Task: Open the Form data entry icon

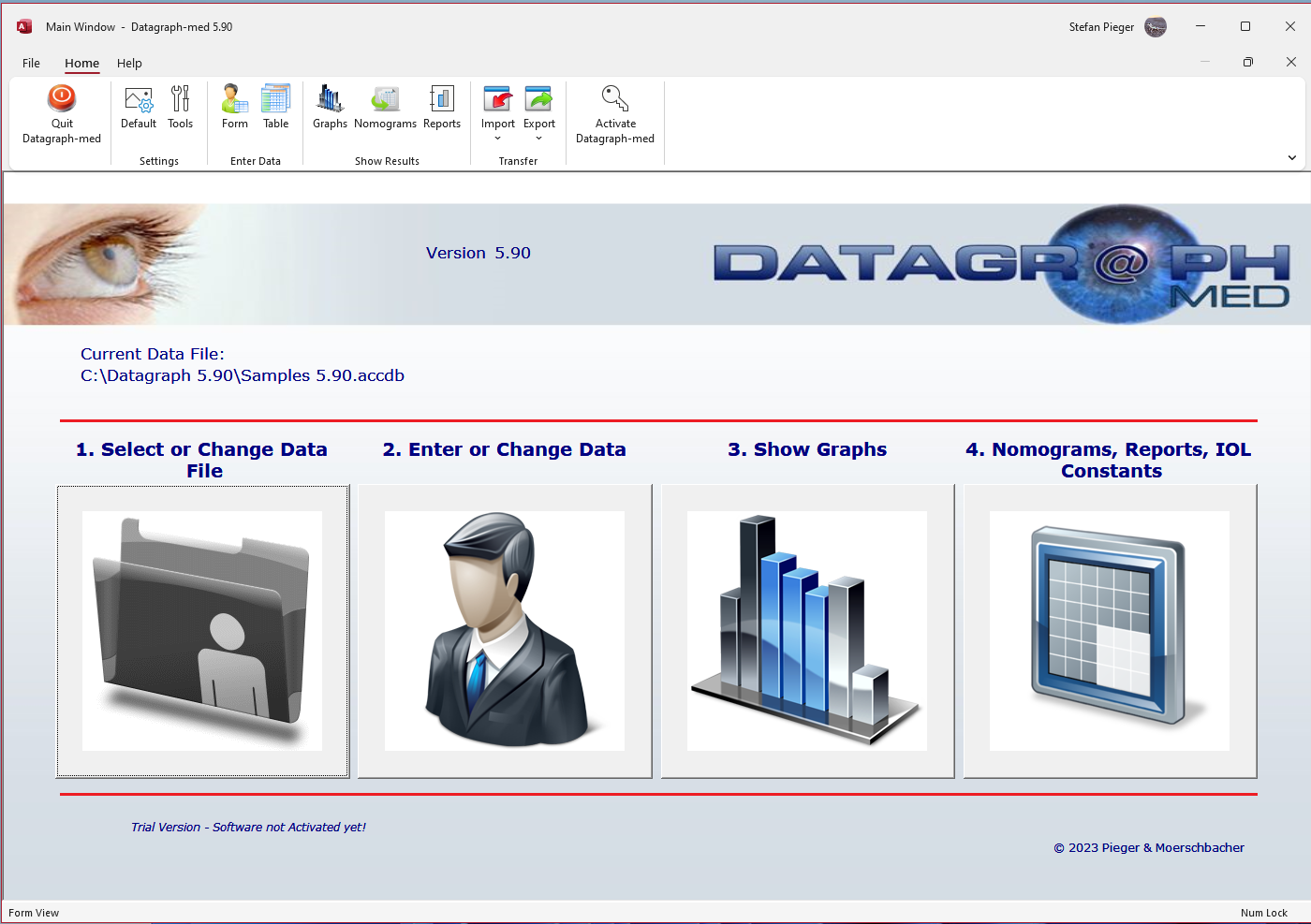Action: pos(235,100)
